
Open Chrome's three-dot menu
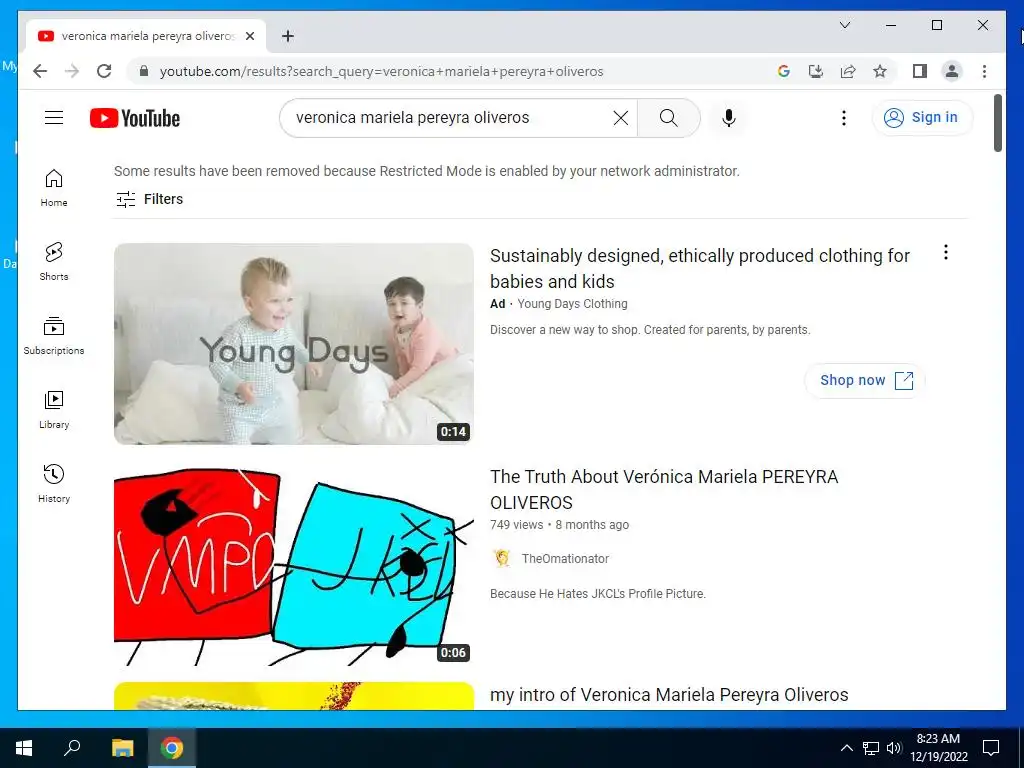984,71
